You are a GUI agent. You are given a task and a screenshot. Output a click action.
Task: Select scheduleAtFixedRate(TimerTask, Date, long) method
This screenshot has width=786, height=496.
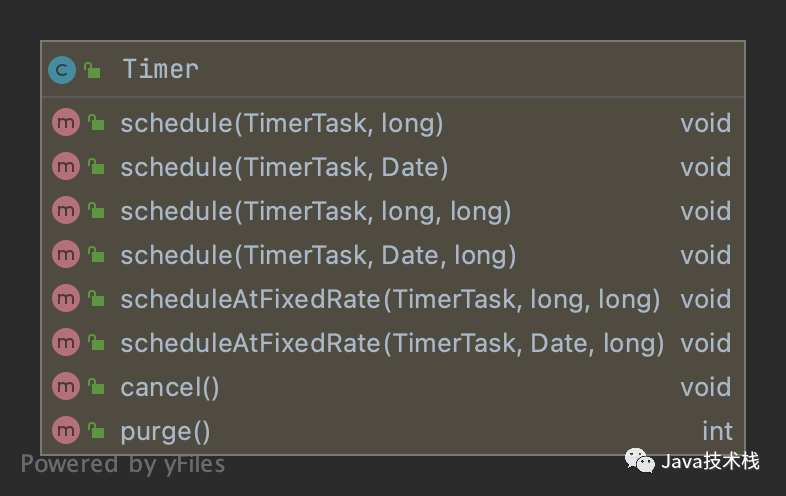click(393, 343)
